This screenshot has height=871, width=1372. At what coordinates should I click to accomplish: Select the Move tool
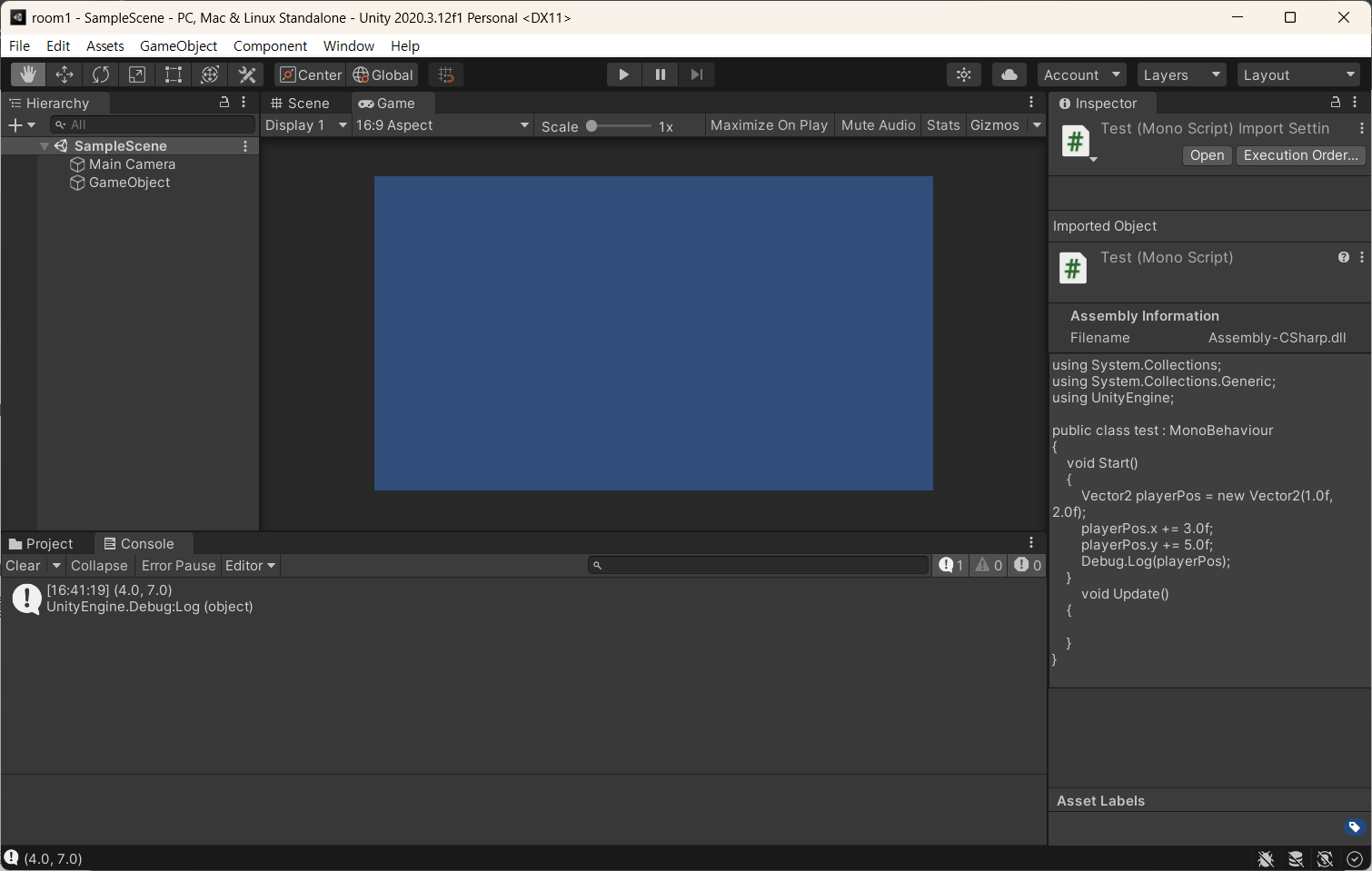[65, 74]
